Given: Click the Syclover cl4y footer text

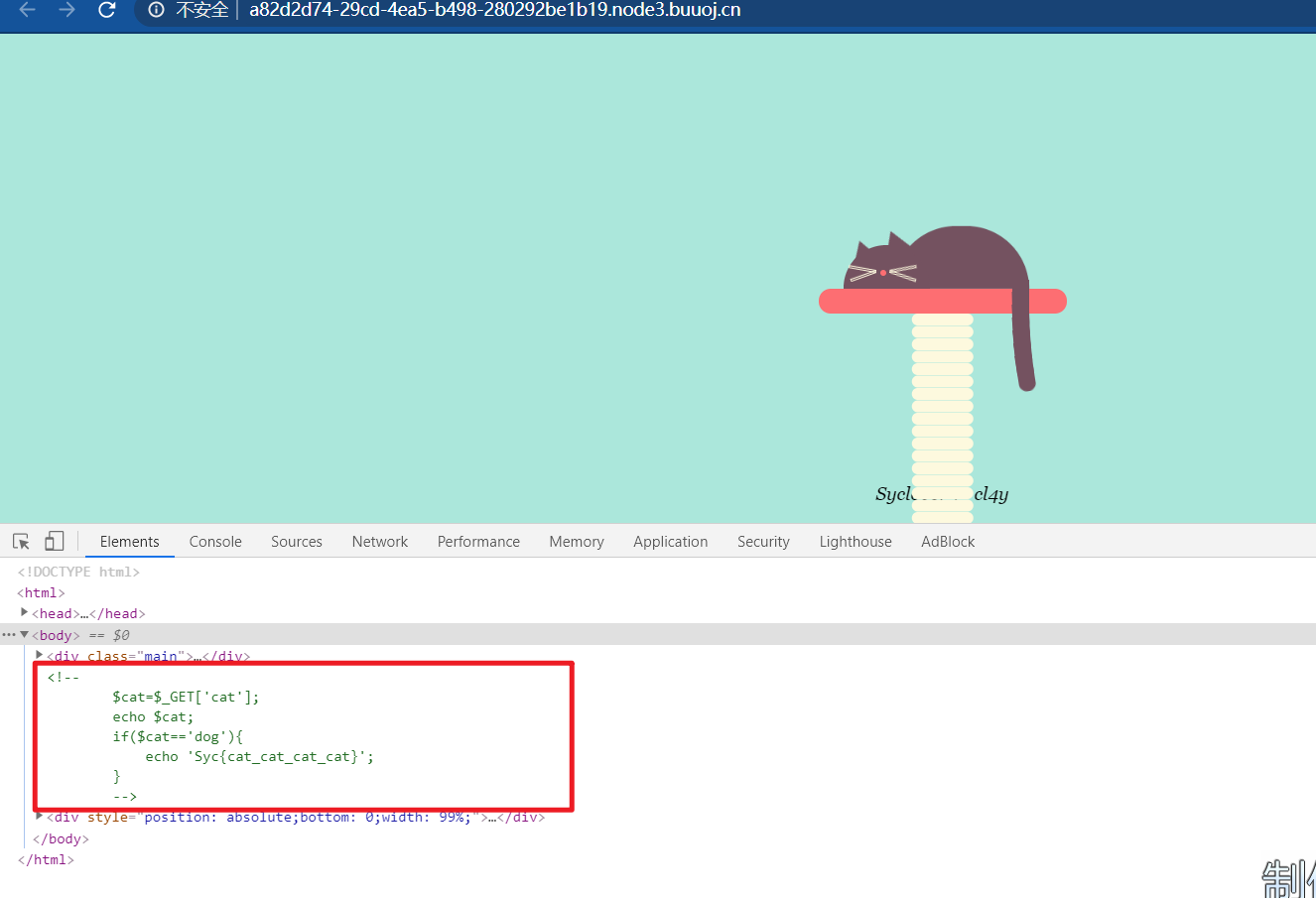Looking at the screenshot, I should [x=942, y=494].
